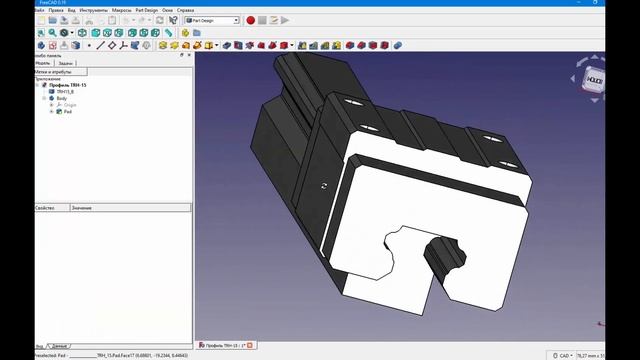
Task: Open the Вид menu
Action: (71, 10)
